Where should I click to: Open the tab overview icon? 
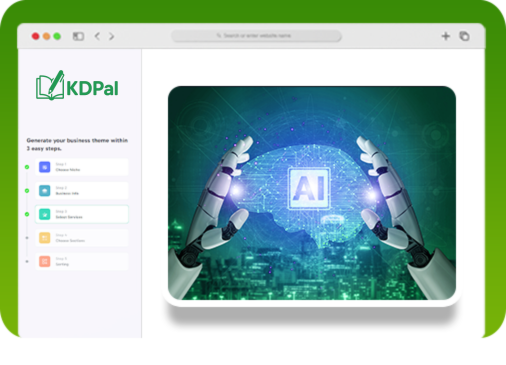coord(464,36)
